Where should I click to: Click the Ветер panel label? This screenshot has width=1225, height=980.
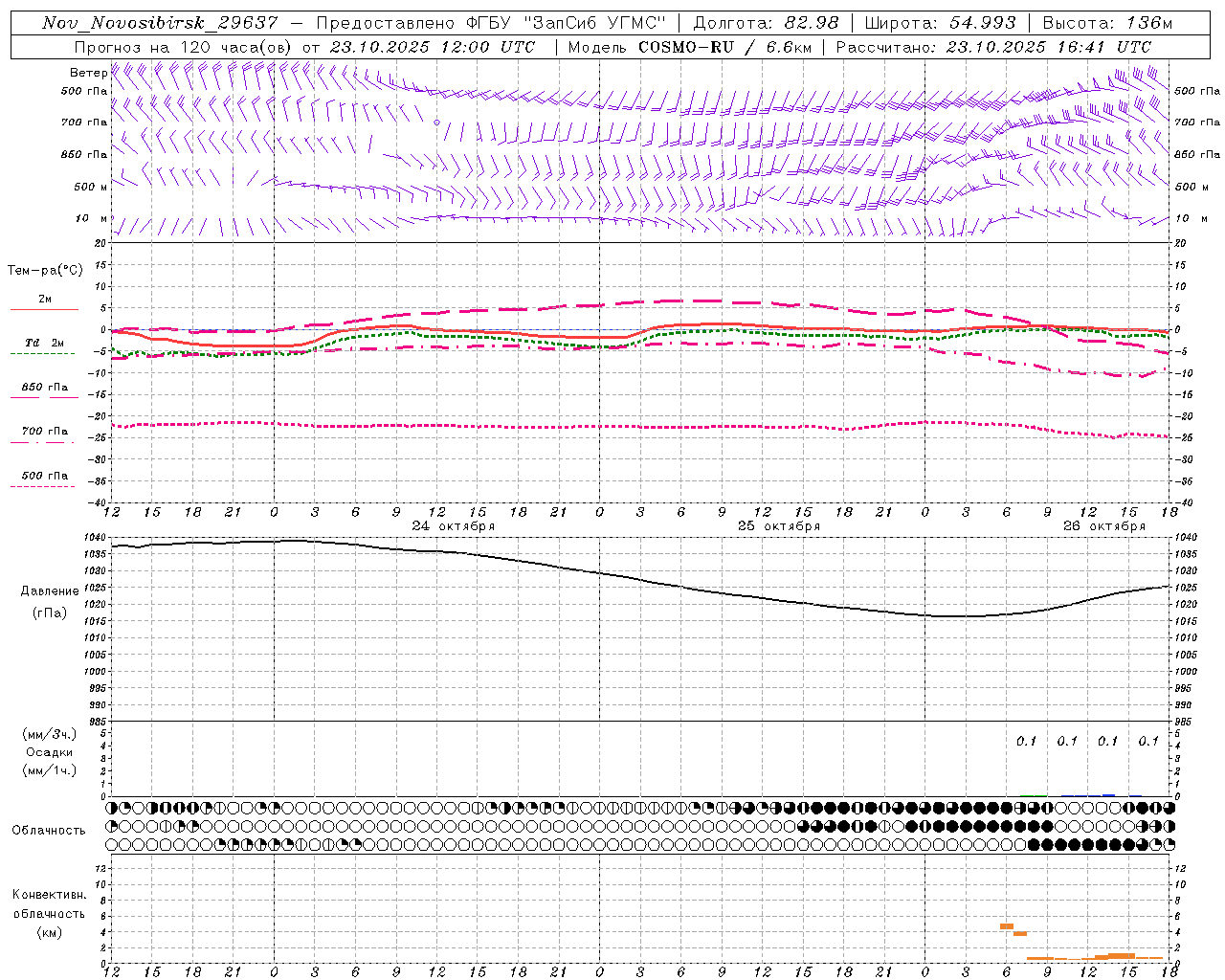[88, 73]
